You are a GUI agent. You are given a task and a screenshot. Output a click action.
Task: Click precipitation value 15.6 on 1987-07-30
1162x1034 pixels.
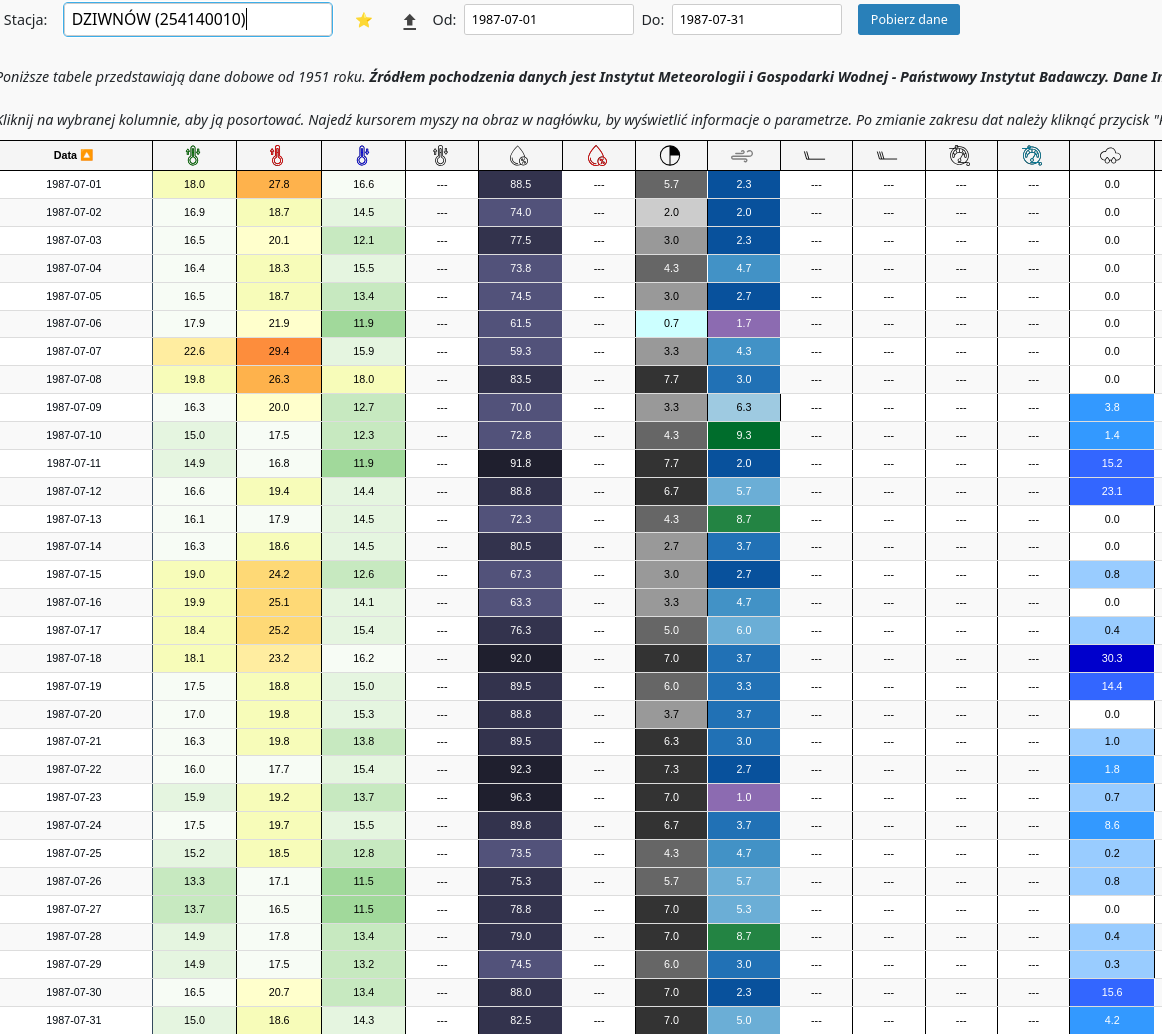click(x=1112, y=992)
